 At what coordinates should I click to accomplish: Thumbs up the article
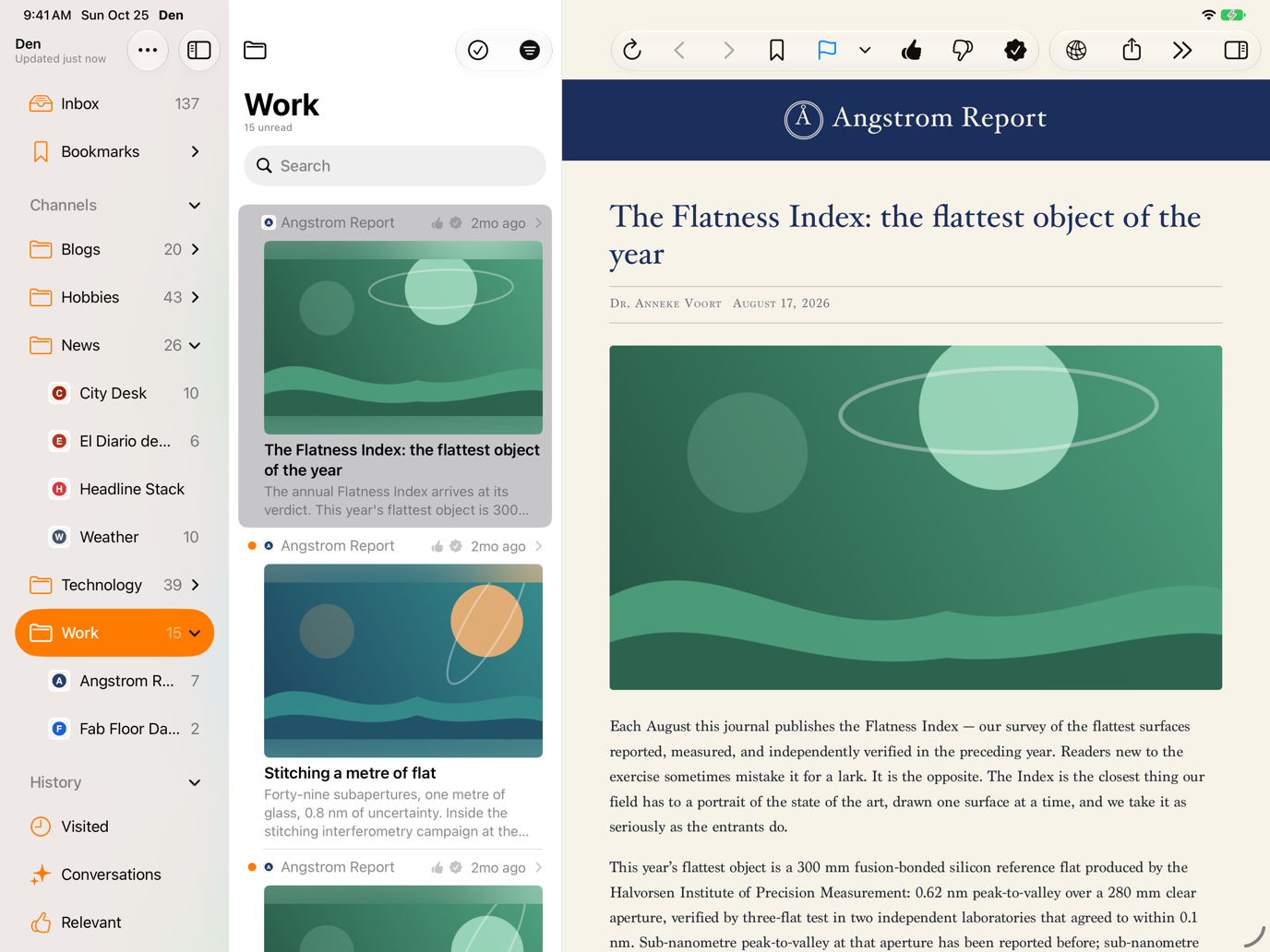click(912, 50)
